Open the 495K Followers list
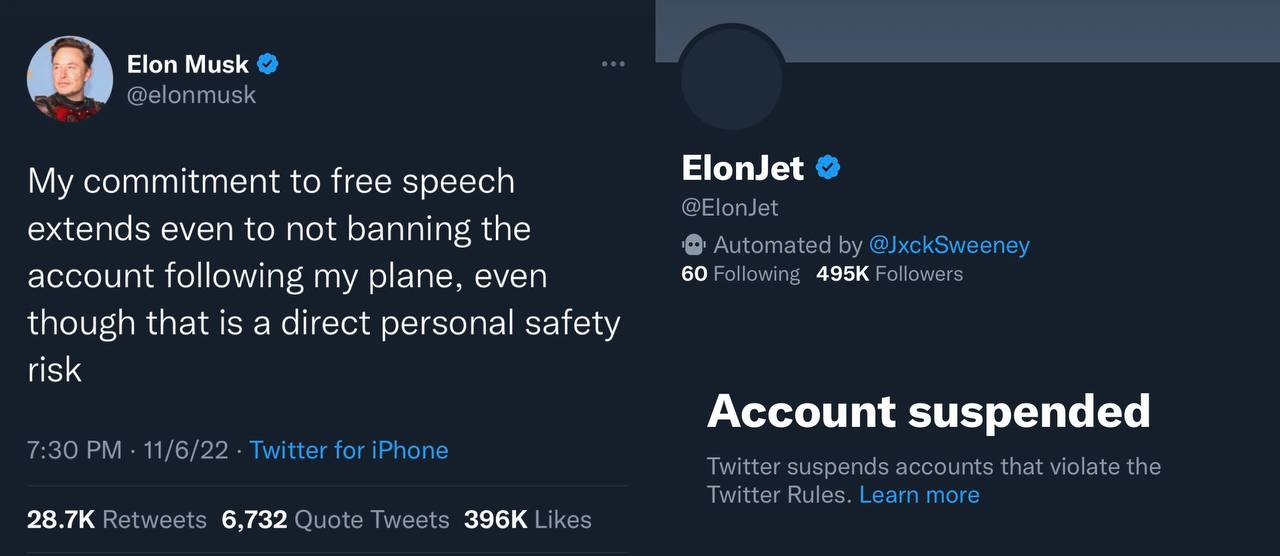The width and height of the screenshot is (1280, 556). coord(889,274)
